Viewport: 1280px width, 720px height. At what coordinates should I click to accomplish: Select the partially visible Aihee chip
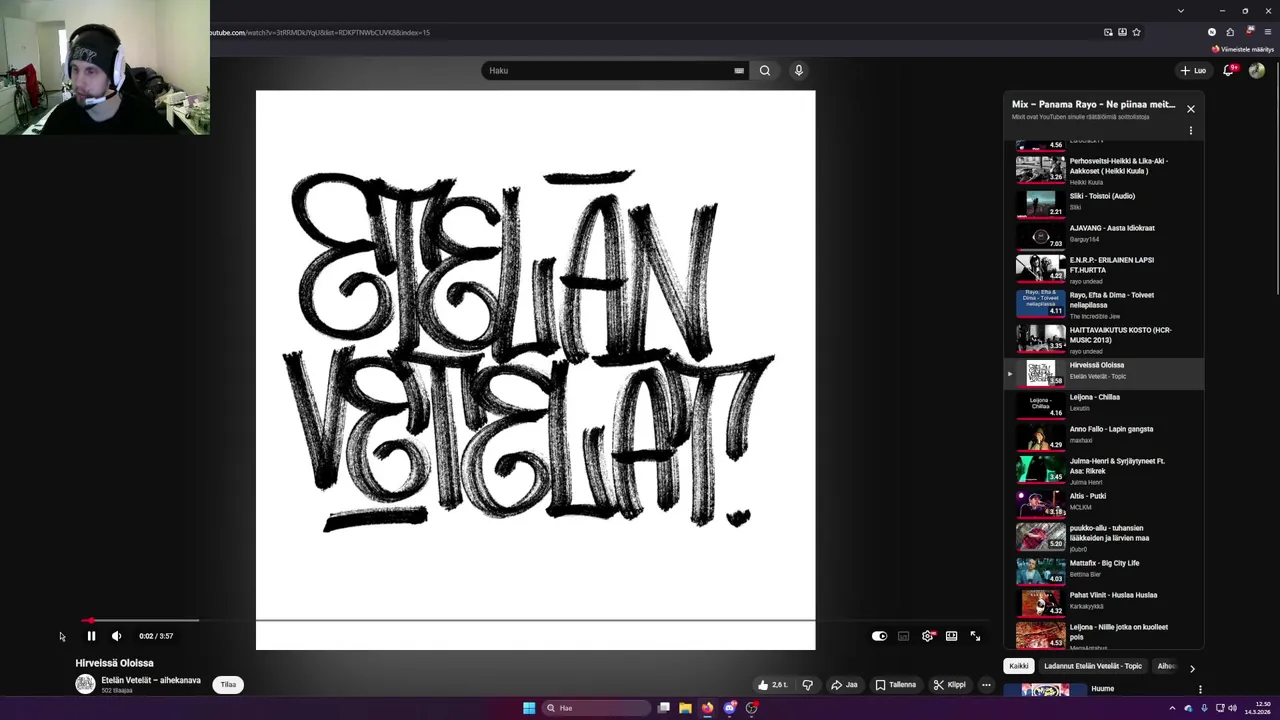pos(1166,666)
